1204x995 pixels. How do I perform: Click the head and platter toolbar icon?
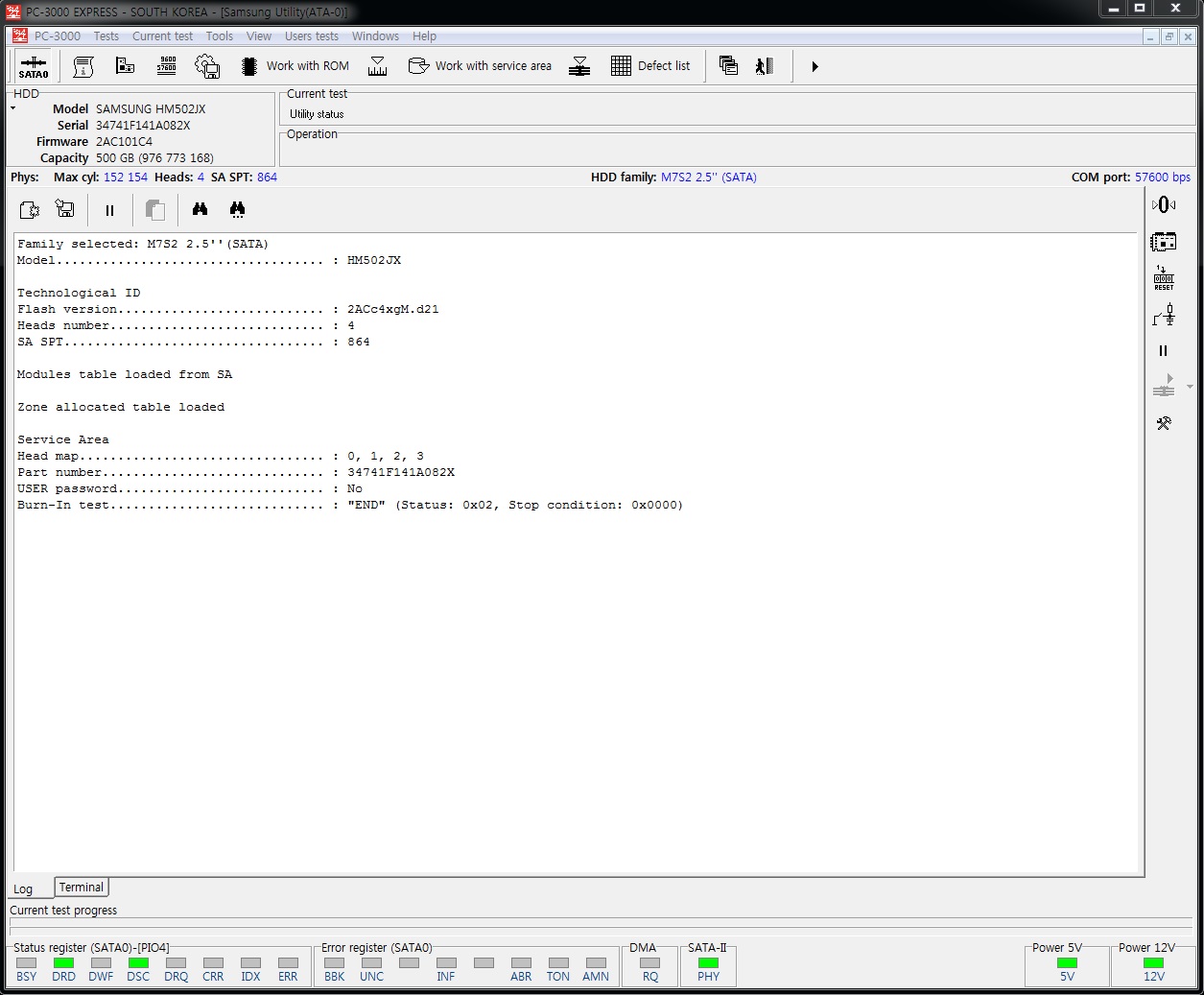pos(579,66)
